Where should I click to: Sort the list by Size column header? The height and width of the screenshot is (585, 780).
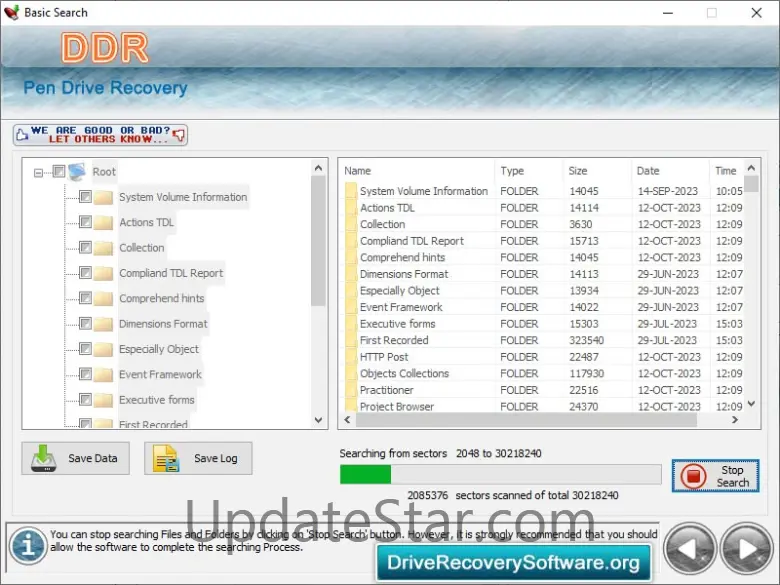click(x=597, y=171)
